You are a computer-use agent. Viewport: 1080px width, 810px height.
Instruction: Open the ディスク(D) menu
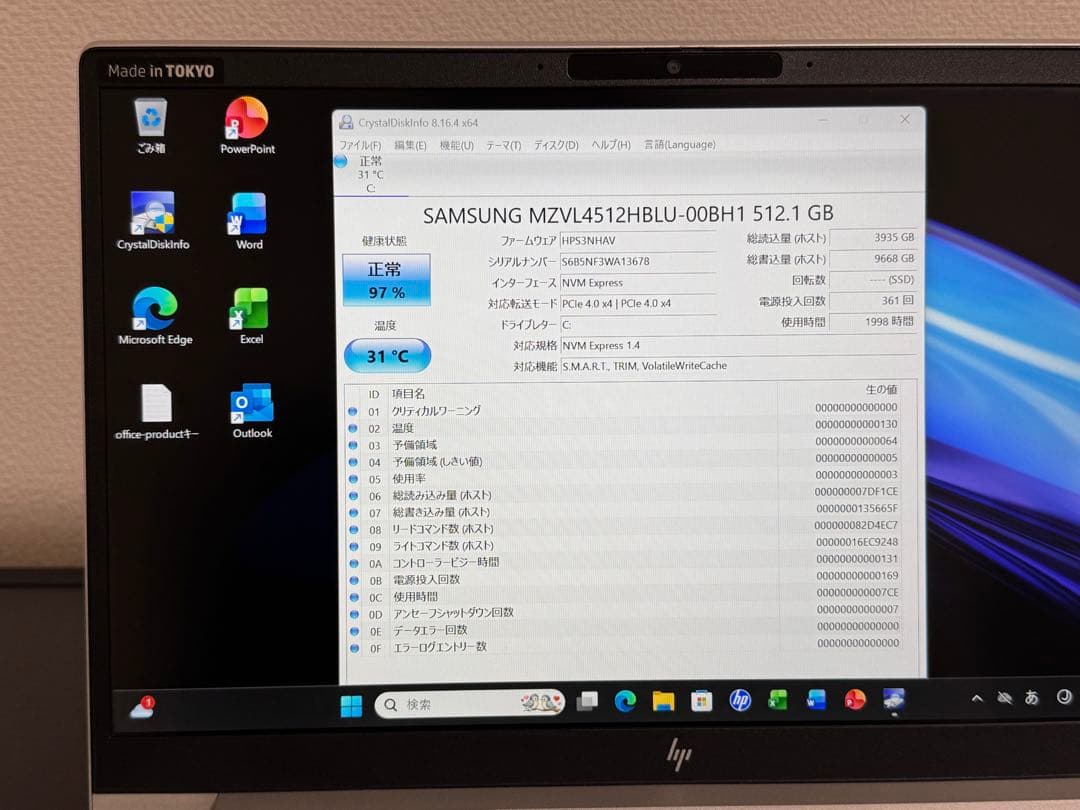[x=556, y=145]
